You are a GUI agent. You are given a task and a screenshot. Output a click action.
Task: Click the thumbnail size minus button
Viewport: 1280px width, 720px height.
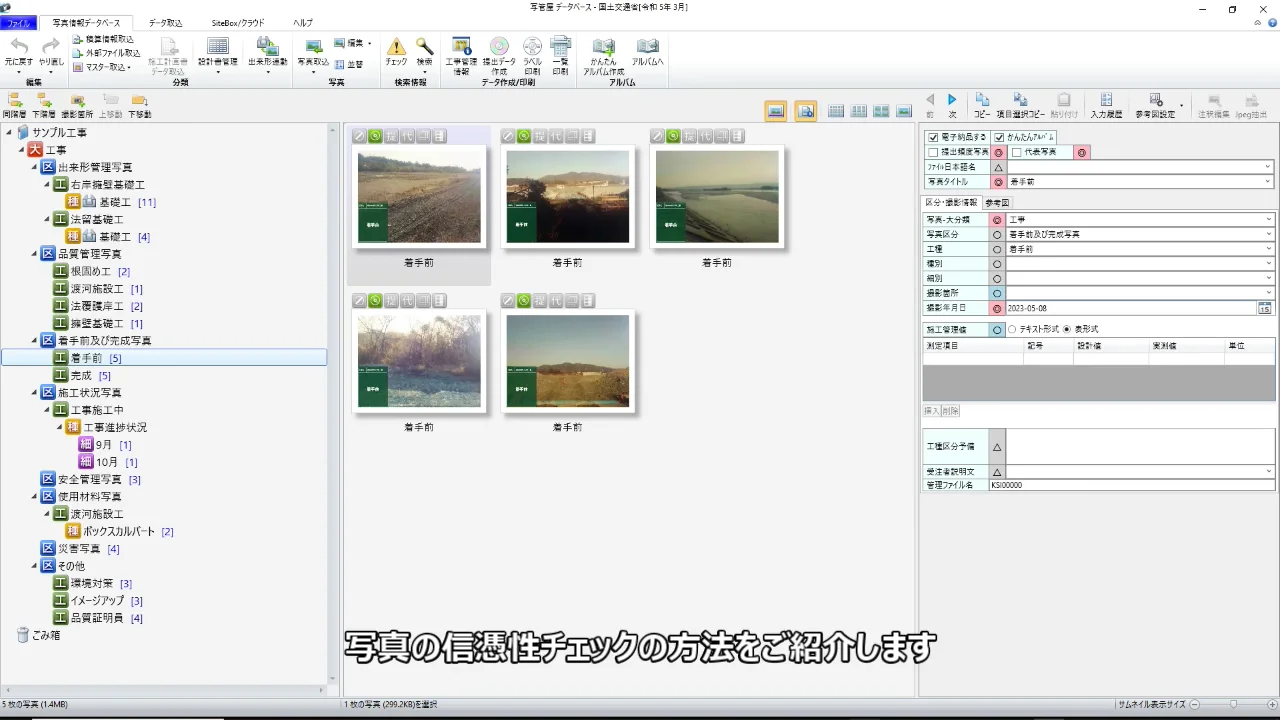[x=1194, y=704]
